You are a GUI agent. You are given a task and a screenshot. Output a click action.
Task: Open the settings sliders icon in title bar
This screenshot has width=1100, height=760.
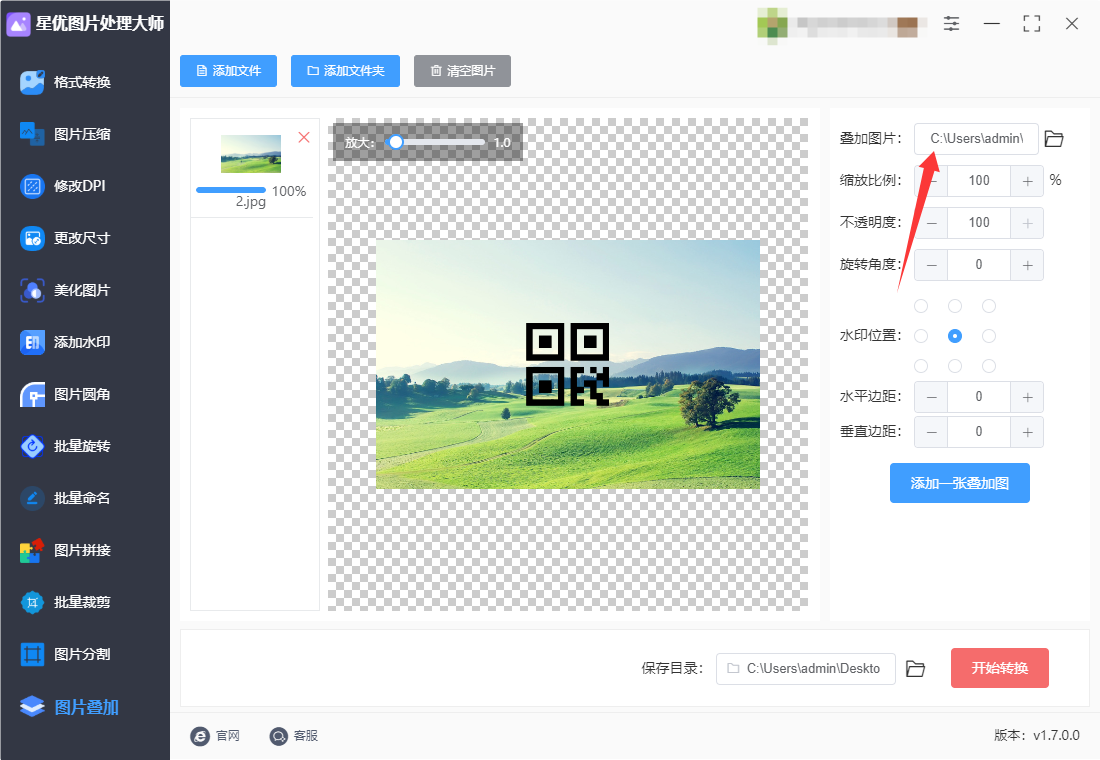(x=951, y=24)
